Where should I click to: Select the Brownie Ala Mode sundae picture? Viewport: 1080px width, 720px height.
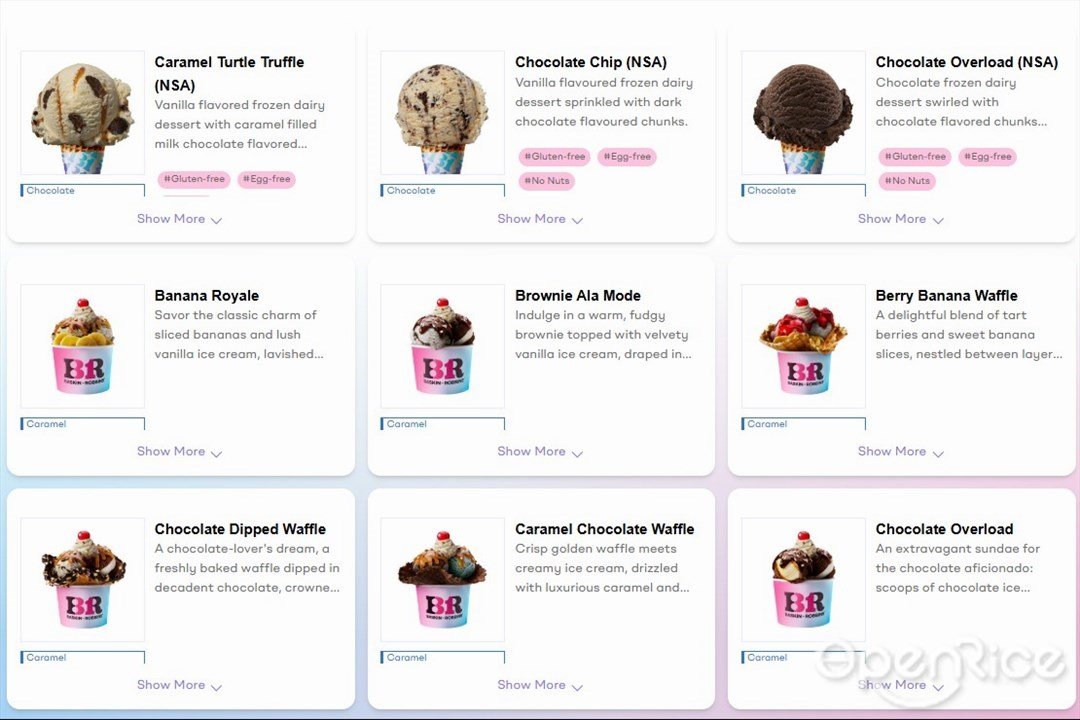pyautogui.click(x=443, y=346)
